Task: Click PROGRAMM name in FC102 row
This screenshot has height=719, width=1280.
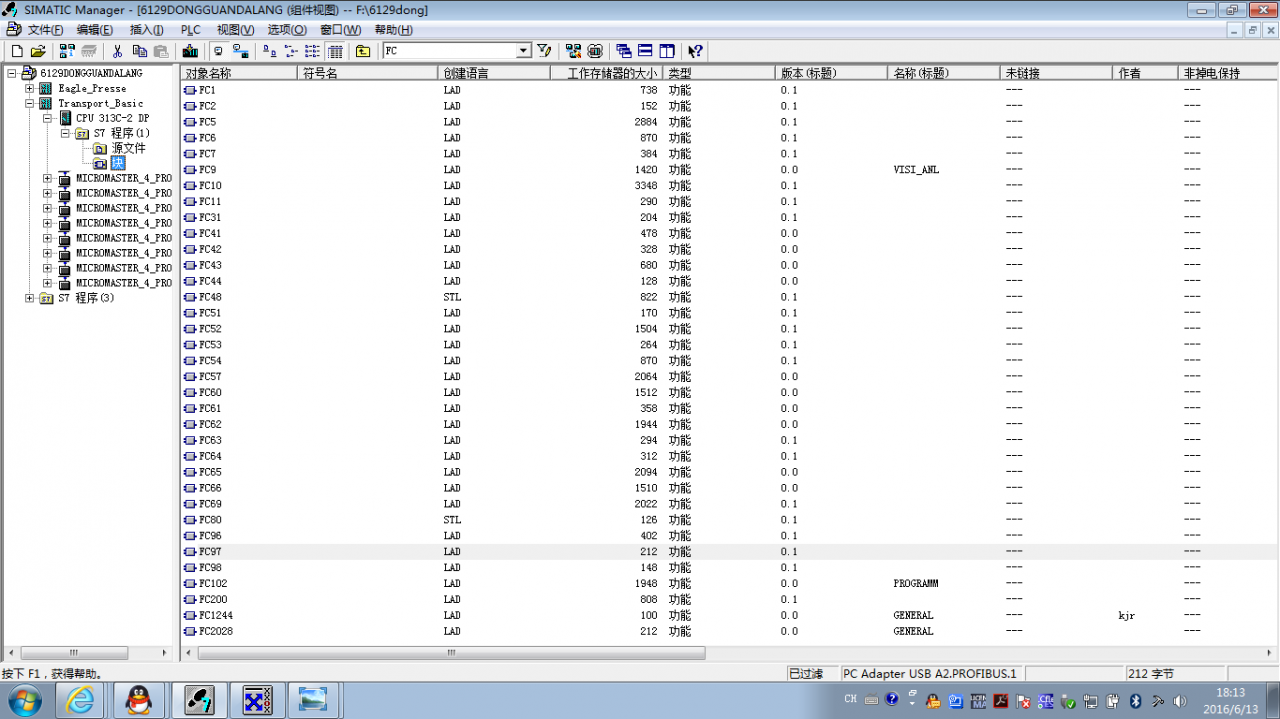Action: (x=916, y=583)
